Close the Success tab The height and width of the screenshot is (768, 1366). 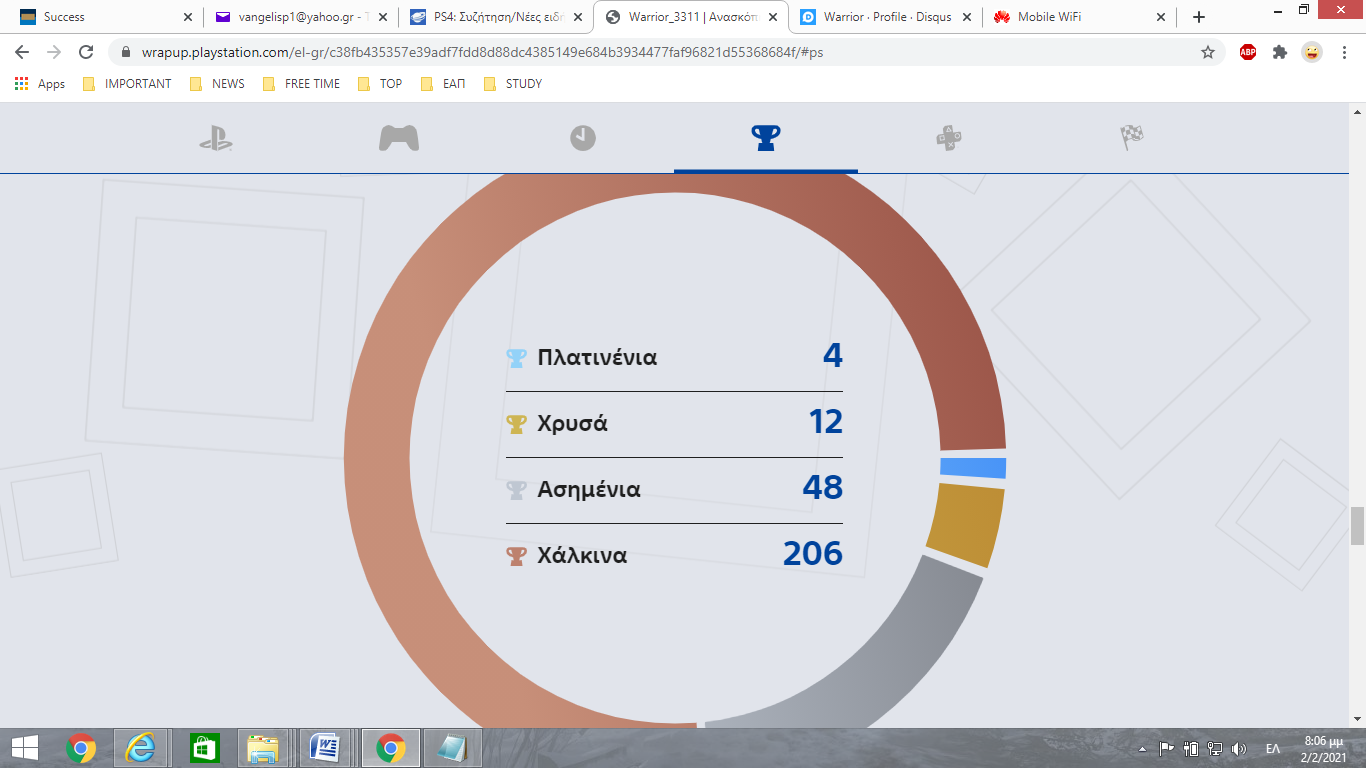pos(188,17)
